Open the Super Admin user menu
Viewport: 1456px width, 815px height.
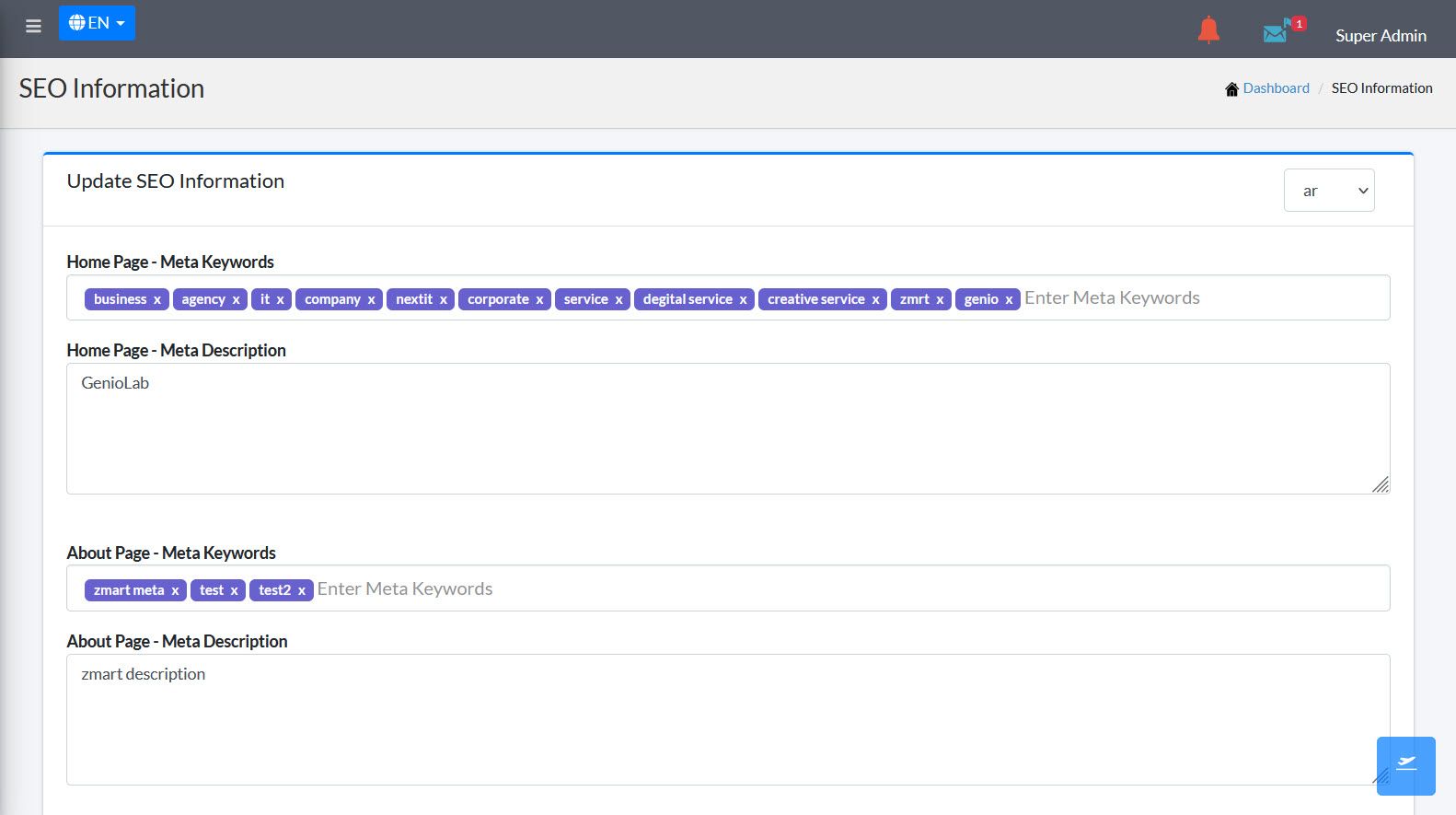[x=1381, y=36]
